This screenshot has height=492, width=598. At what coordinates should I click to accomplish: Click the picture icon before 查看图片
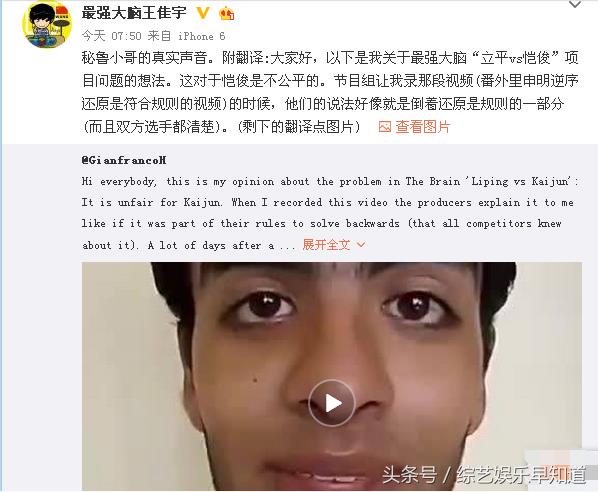384,127
